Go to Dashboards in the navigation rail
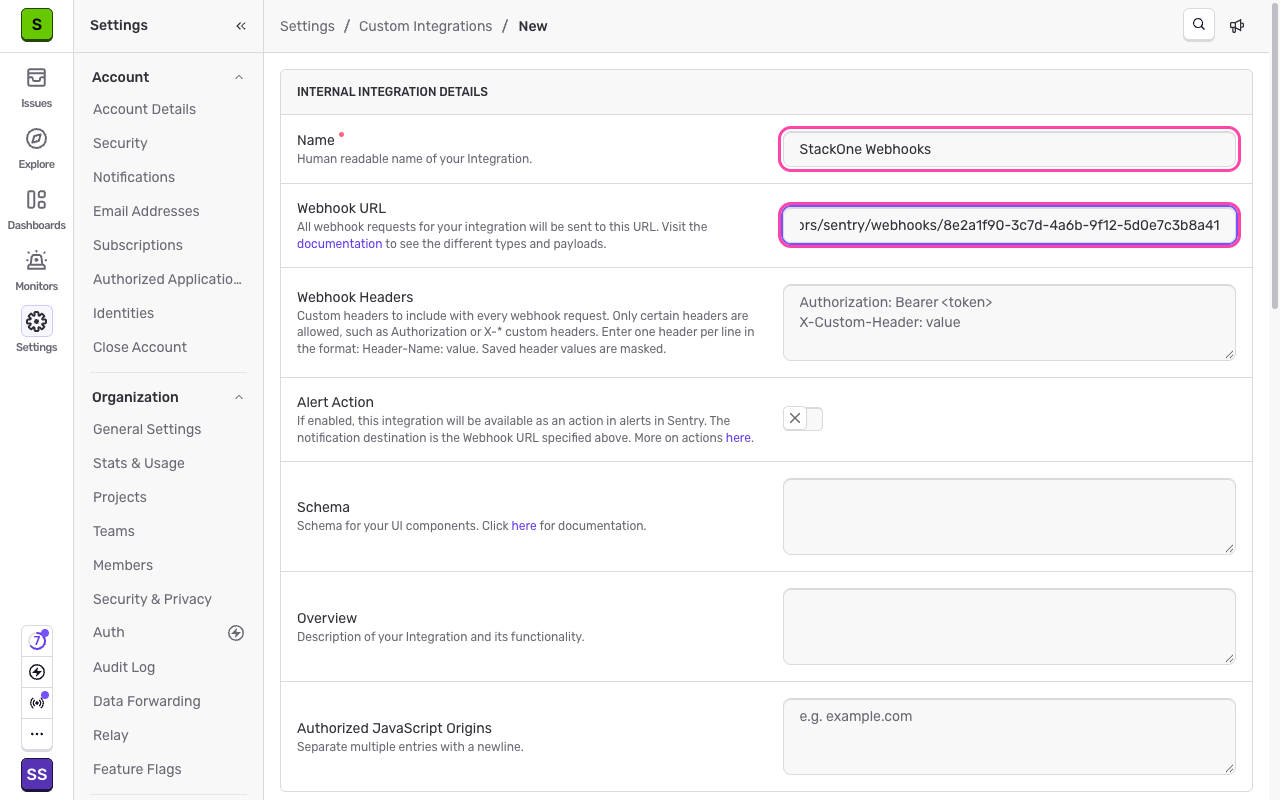 tap(36, 209)
